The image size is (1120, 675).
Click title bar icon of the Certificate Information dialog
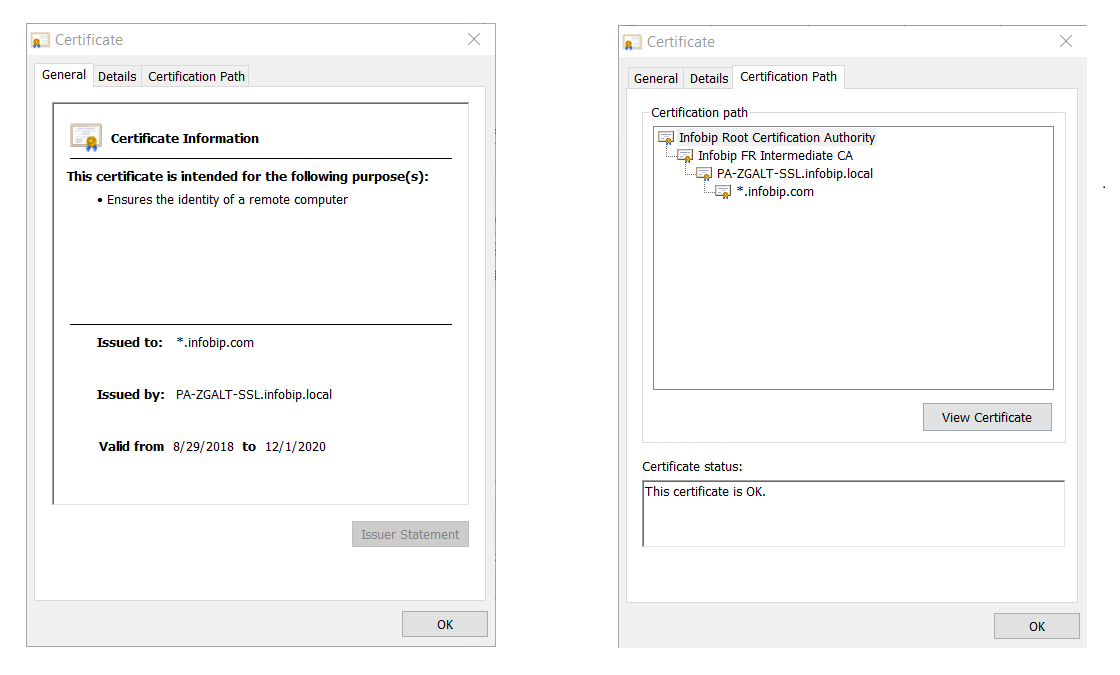tap(40, 41)
